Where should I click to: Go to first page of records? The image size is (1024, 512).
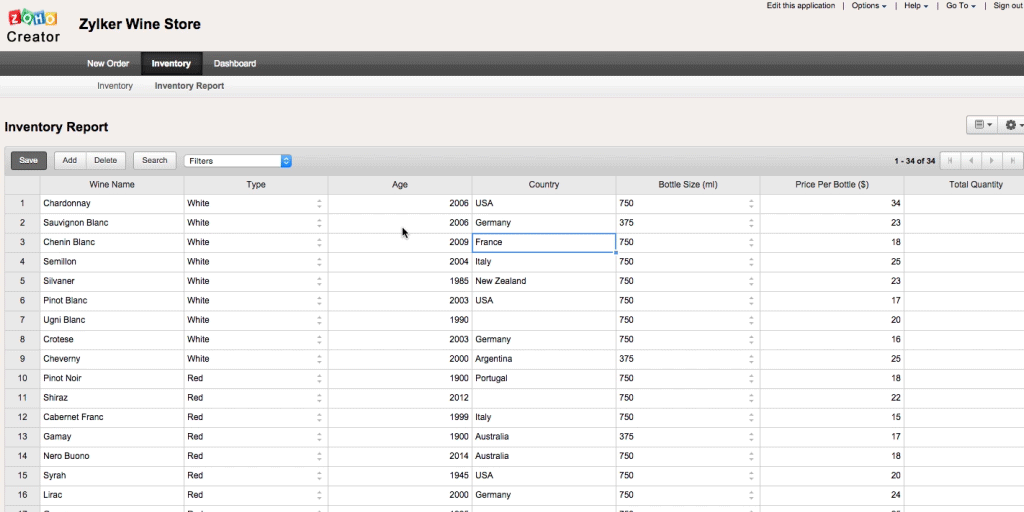click(x=950, y=160)
